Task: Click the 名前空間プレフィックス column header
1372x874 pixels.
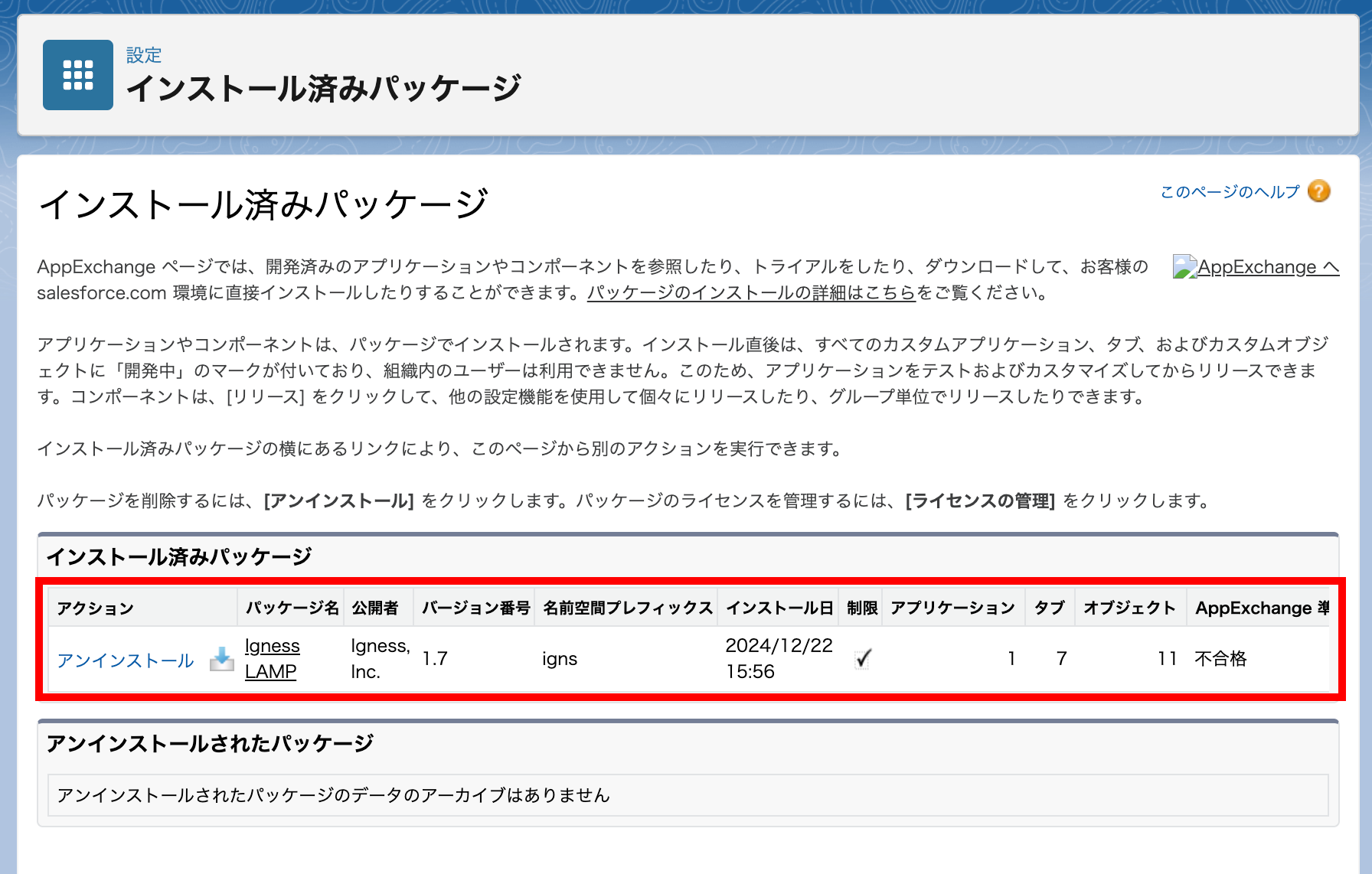Action: 627,608
